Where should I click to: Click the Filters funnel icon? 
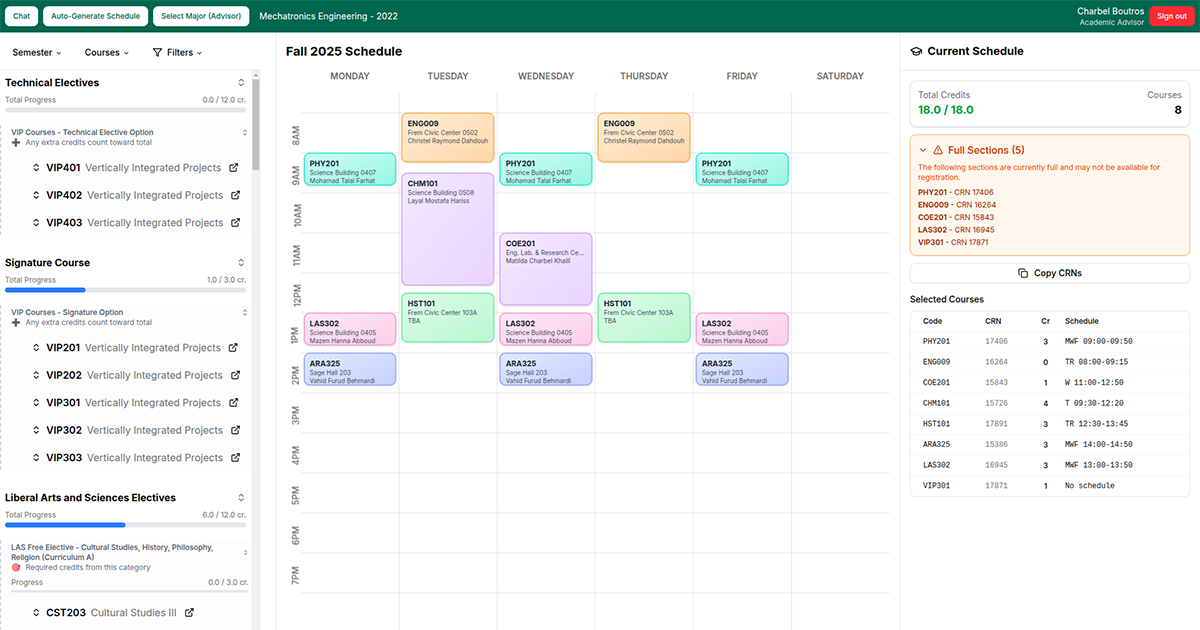click(159, 52)
